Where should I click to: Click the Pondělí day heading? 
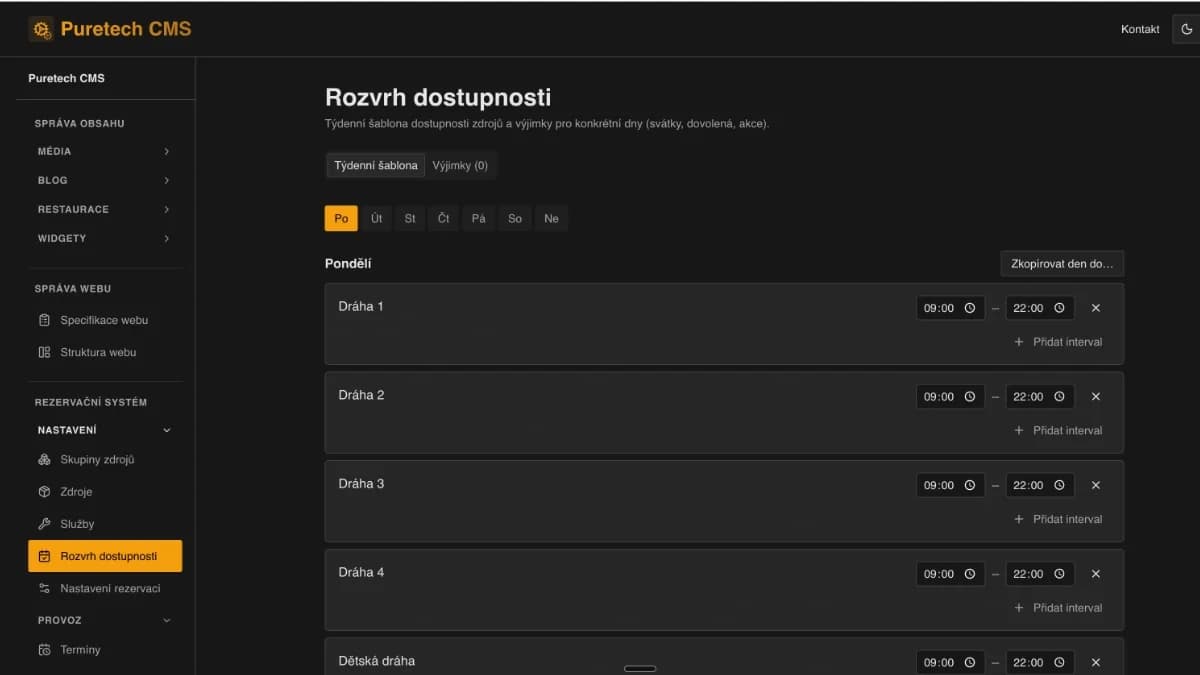(348, 264)
